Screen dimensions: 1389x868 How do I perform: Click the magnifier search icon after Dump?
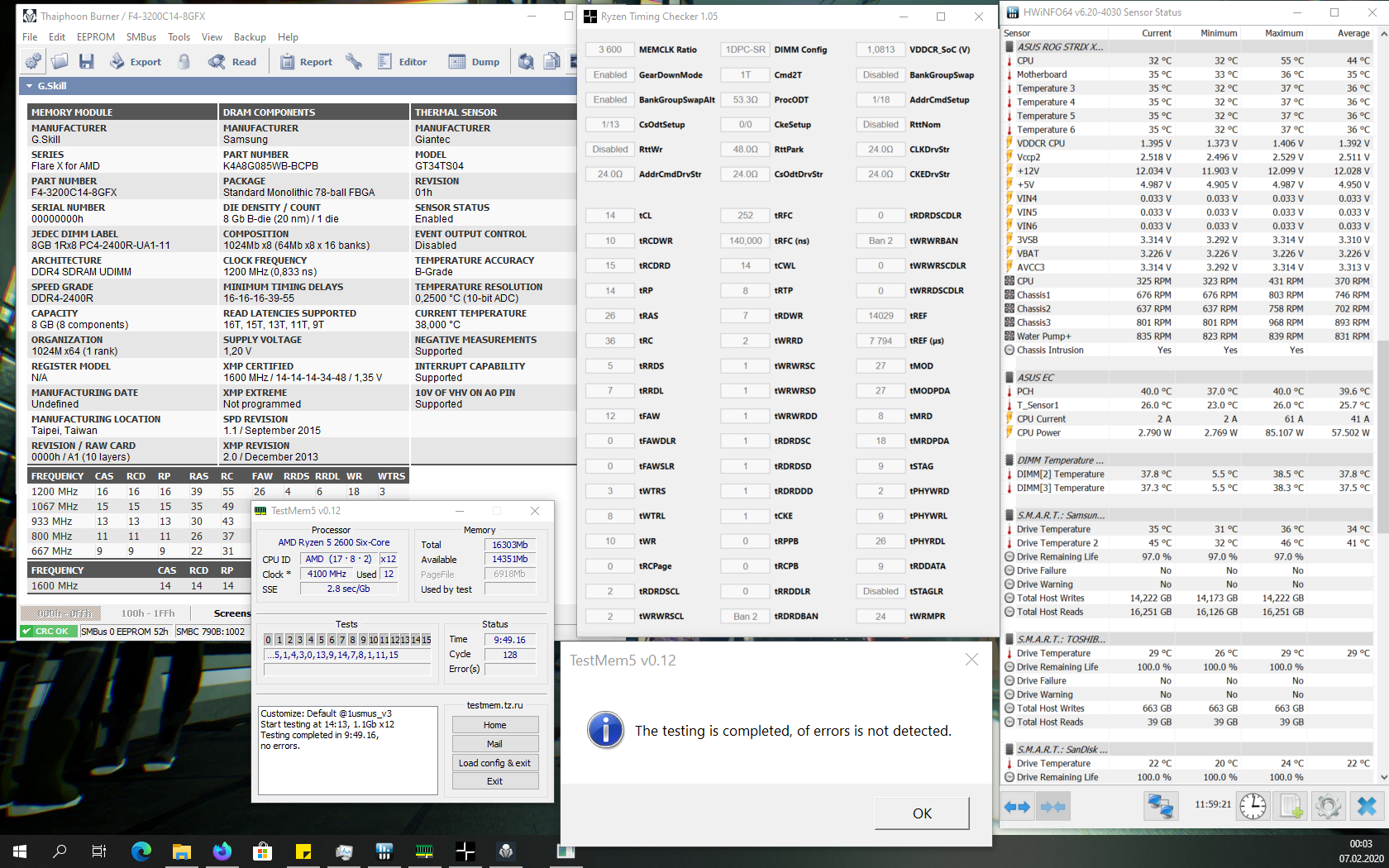[x=526, y=61]
